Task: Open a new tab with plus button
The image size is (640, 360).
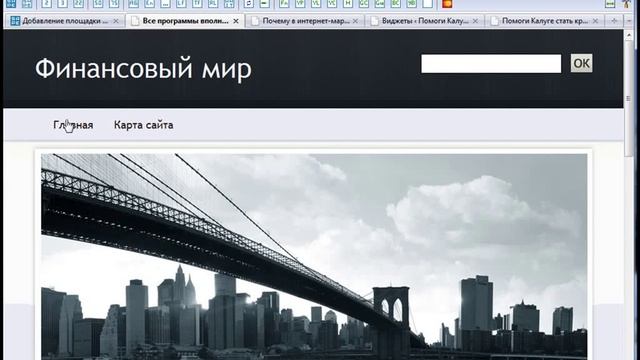Action: (x=614, y=21)
